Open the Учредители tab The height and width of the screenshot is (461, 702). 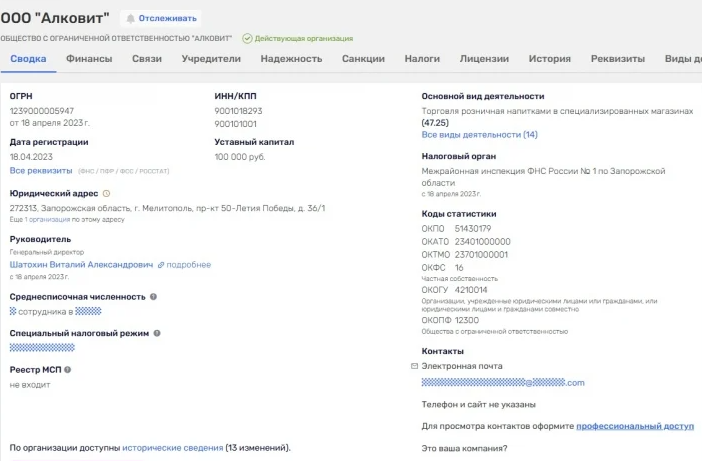[211, 59]
